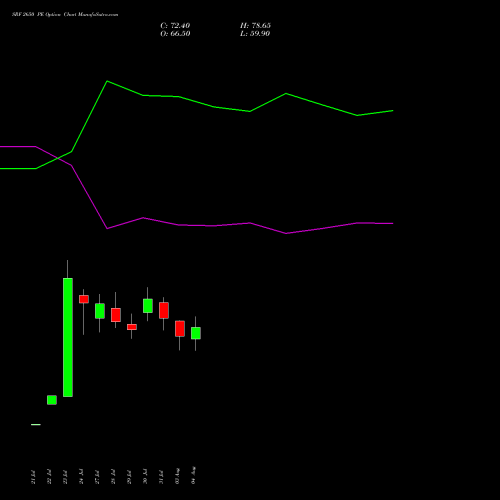Select the green candle for 27 Jul
The height and width of the screenshot is (500, 500).
(100, 311)
